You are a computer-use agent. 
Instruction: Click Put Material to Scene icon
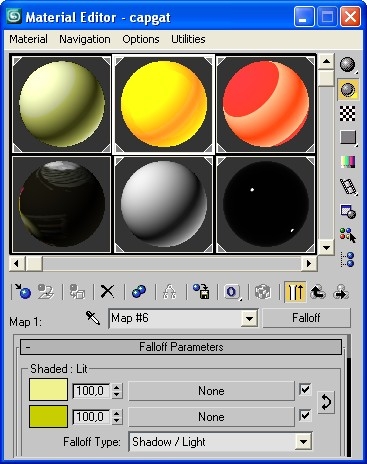coord(46,292)
